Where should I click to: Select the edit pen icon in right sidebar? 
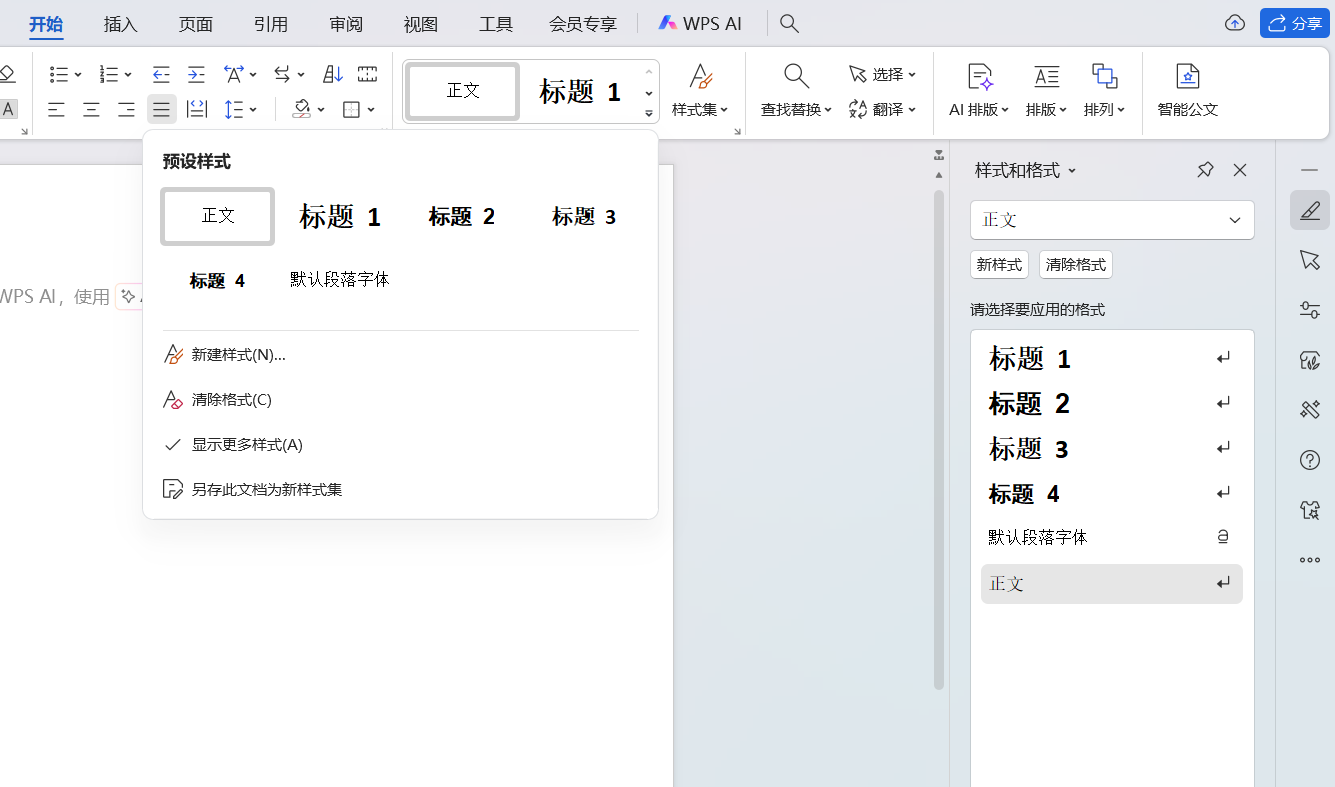[x=1309, y=210]
